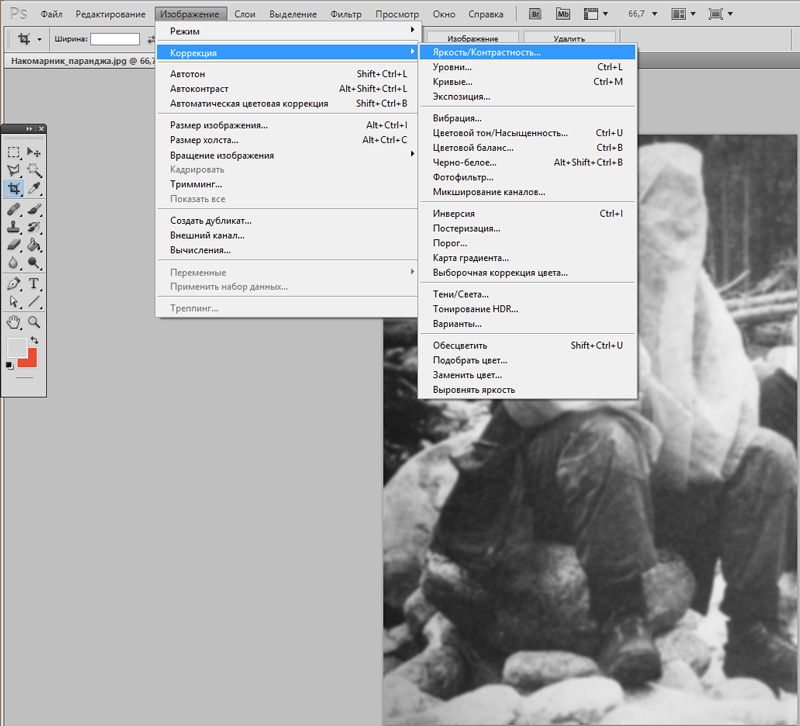Open the Фильтр menu
Image resolution: width=800 pixels, height=726 pixels.
345,14
